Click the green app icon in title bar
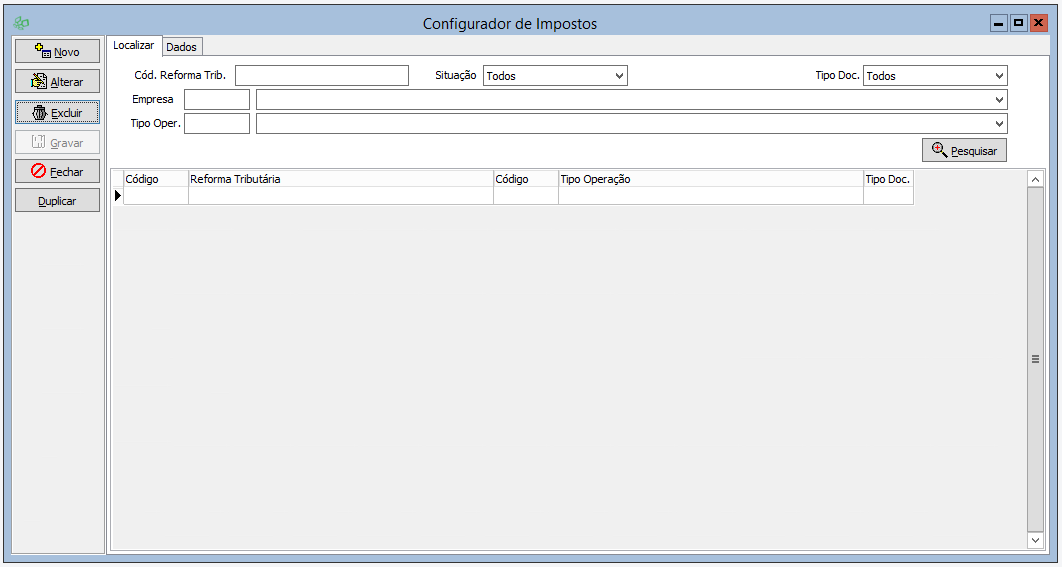 click(x=22, y=23)
